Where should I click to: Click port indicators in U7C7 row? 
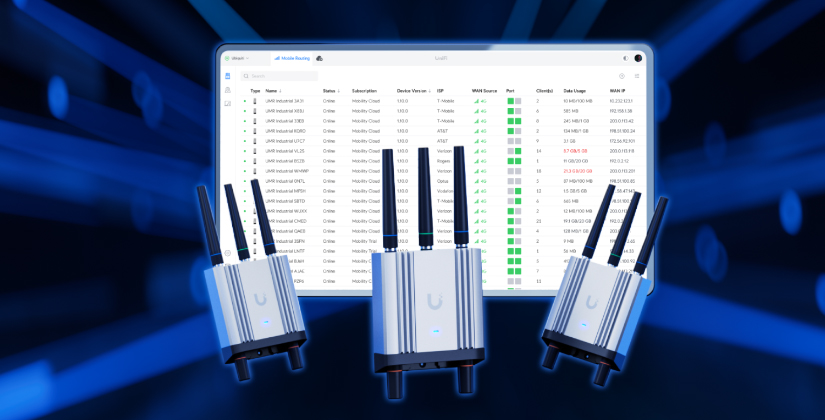coord(514,141)
